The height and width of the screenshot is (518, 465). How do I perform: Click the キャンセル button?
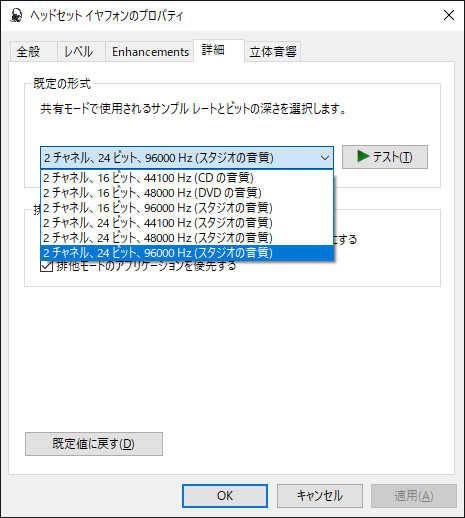[x=320, y=496]
